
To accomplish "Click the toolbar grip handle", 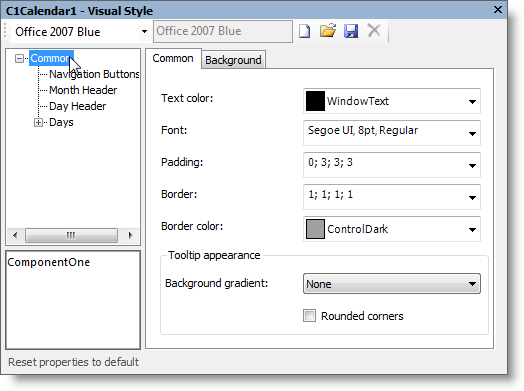I will pyautogui.click(x=5, y=31).
